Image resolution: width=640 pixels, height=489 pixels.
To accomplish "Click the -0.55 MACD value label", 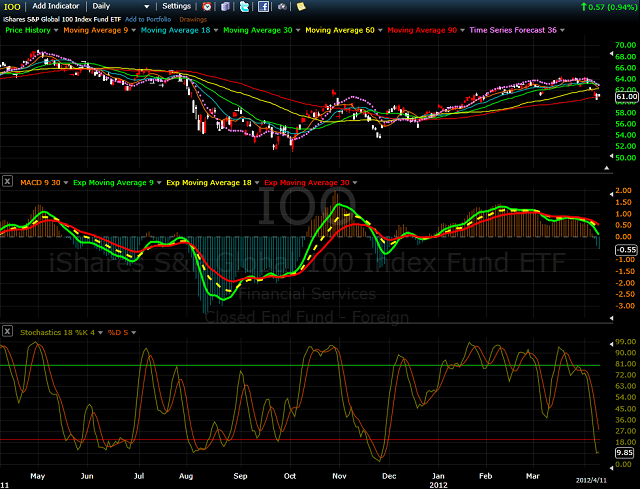I will click(627, 250).
